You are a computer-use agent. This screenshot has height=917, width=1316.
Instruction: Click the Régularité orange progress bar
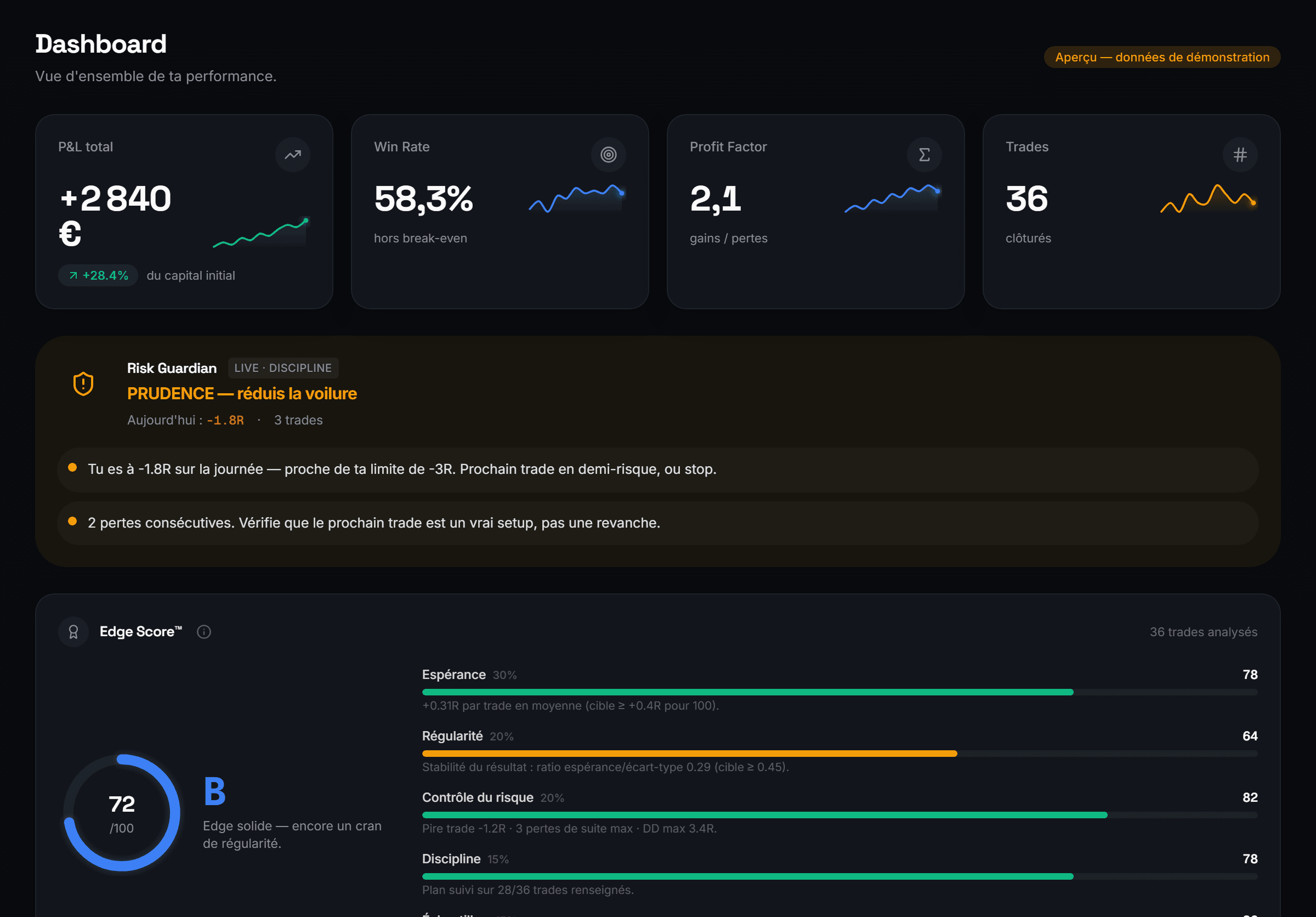(x=839, y=754)
